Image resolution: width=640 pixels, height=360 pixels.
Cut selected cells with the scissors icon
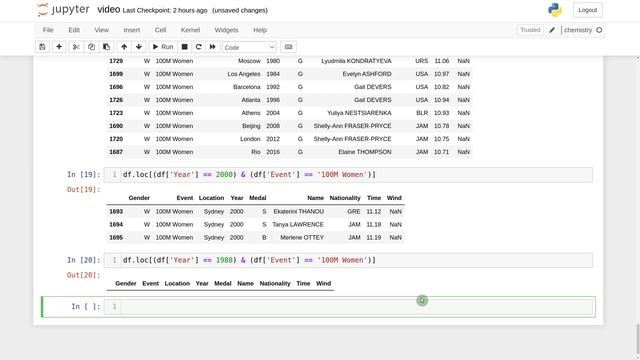pyautogui.click(x=76, y=47)
